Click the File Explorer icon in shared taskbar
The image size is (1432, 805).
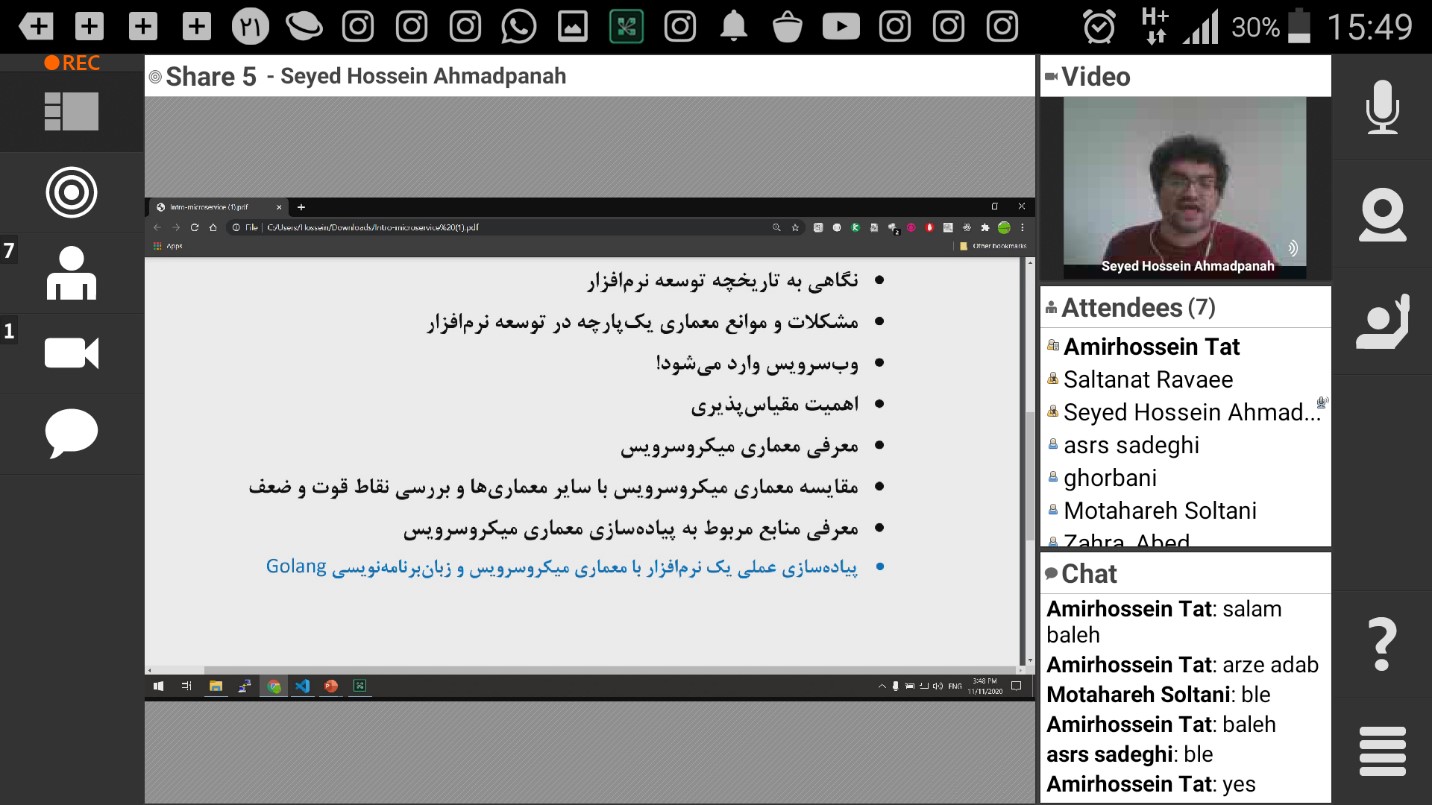point(215,686)
